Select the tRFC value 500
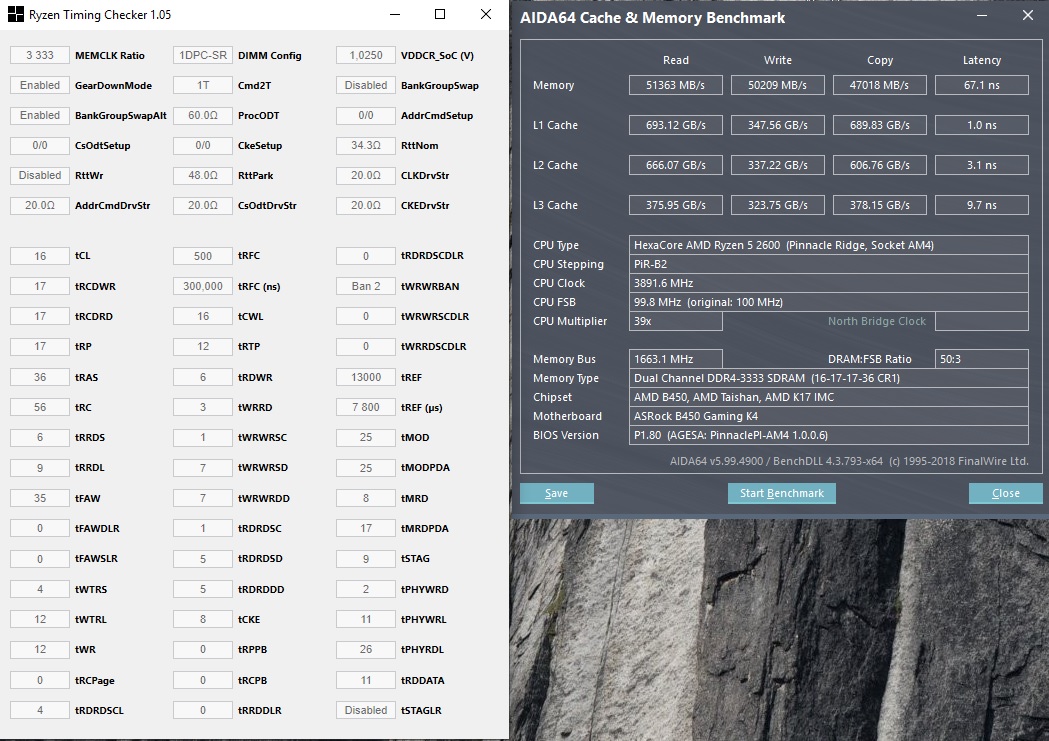The height and width of the screenshot is (741, 1049). 203,256
